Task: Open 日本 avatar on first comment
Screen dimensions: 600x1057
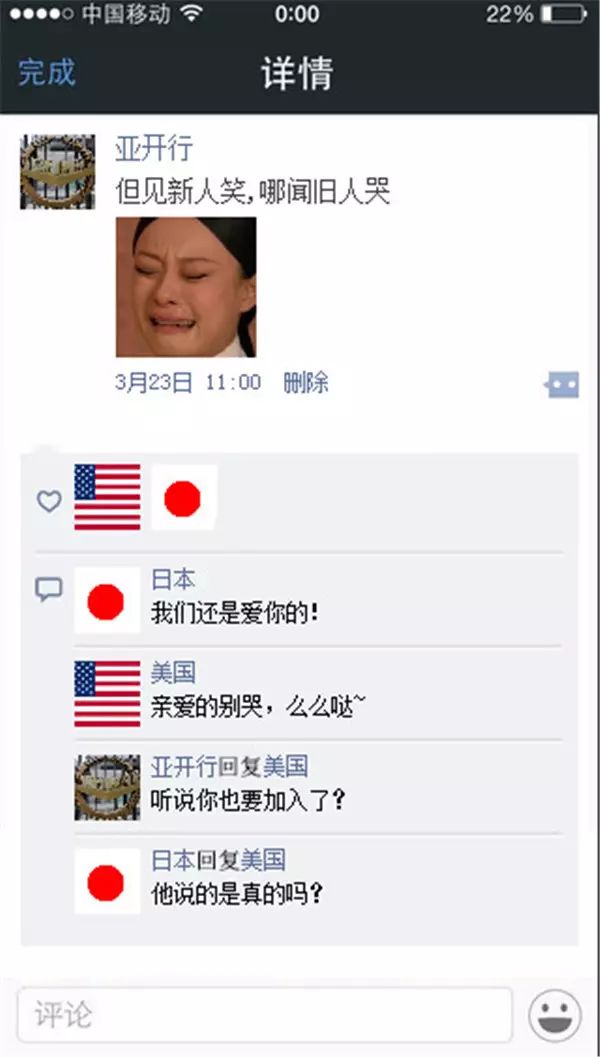Action: (107, 601)
